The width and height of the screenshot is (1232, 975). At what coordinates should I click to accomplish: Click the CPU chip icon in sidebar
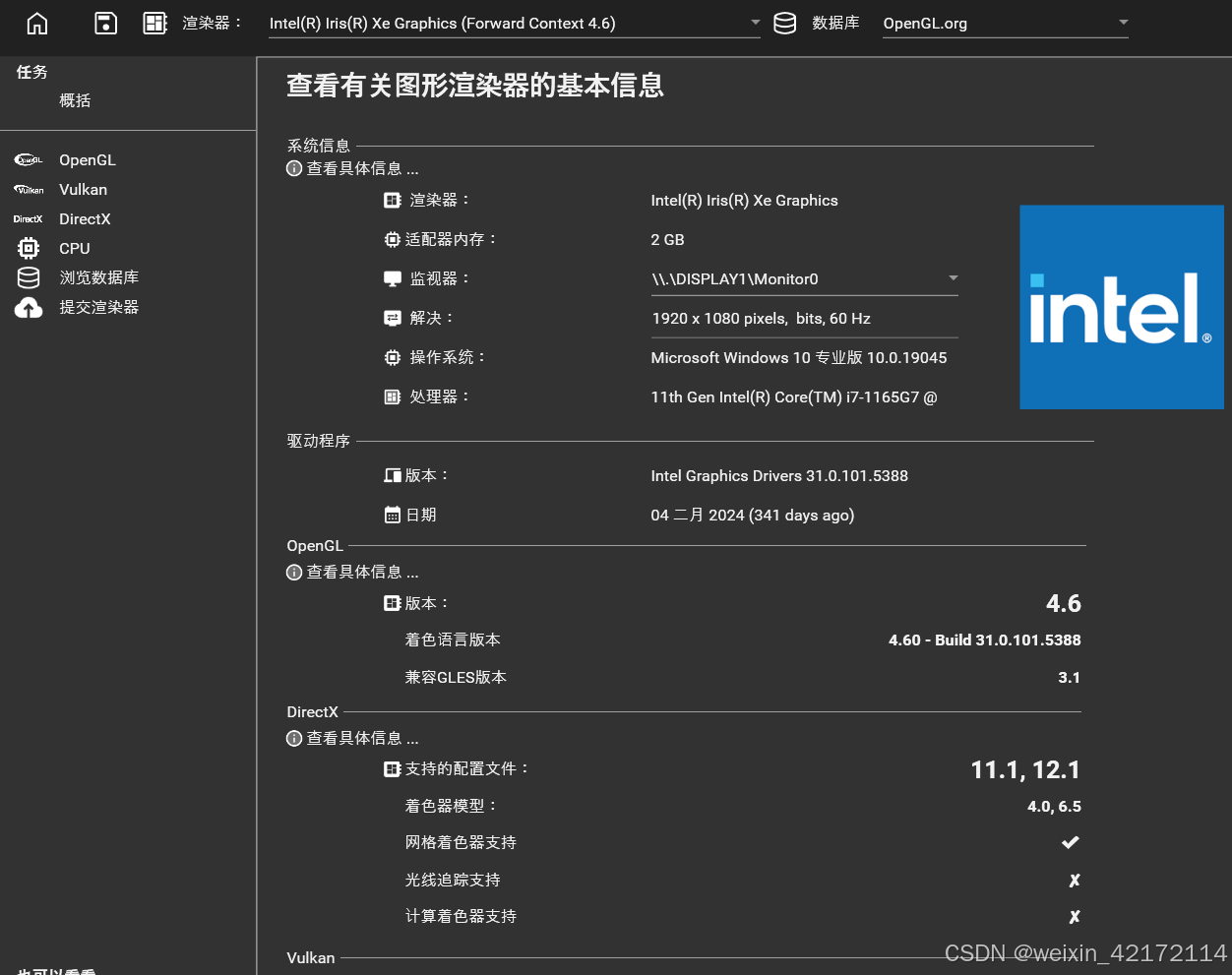click(x=29, y=249)
